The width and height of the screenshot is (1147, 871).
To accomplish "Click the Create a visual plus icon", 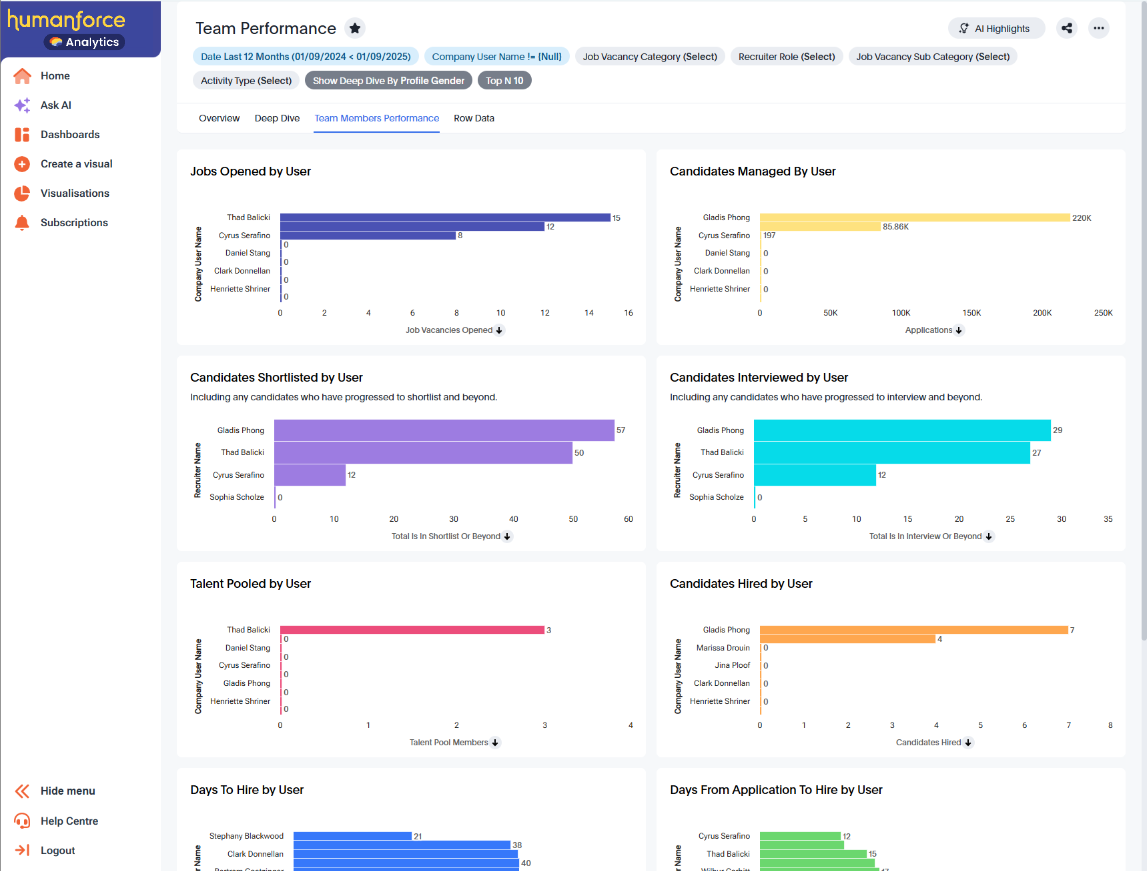I will click(22, 164).
